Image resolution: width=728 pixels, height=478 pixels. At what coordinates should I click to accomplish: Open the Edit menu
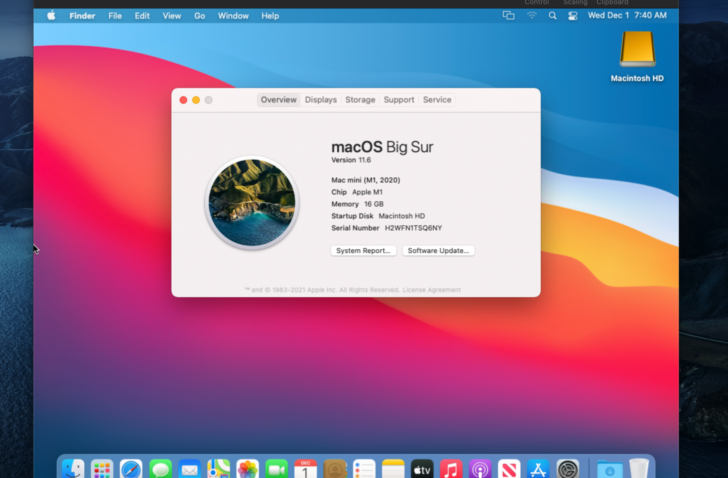click(x=142, y=16)
